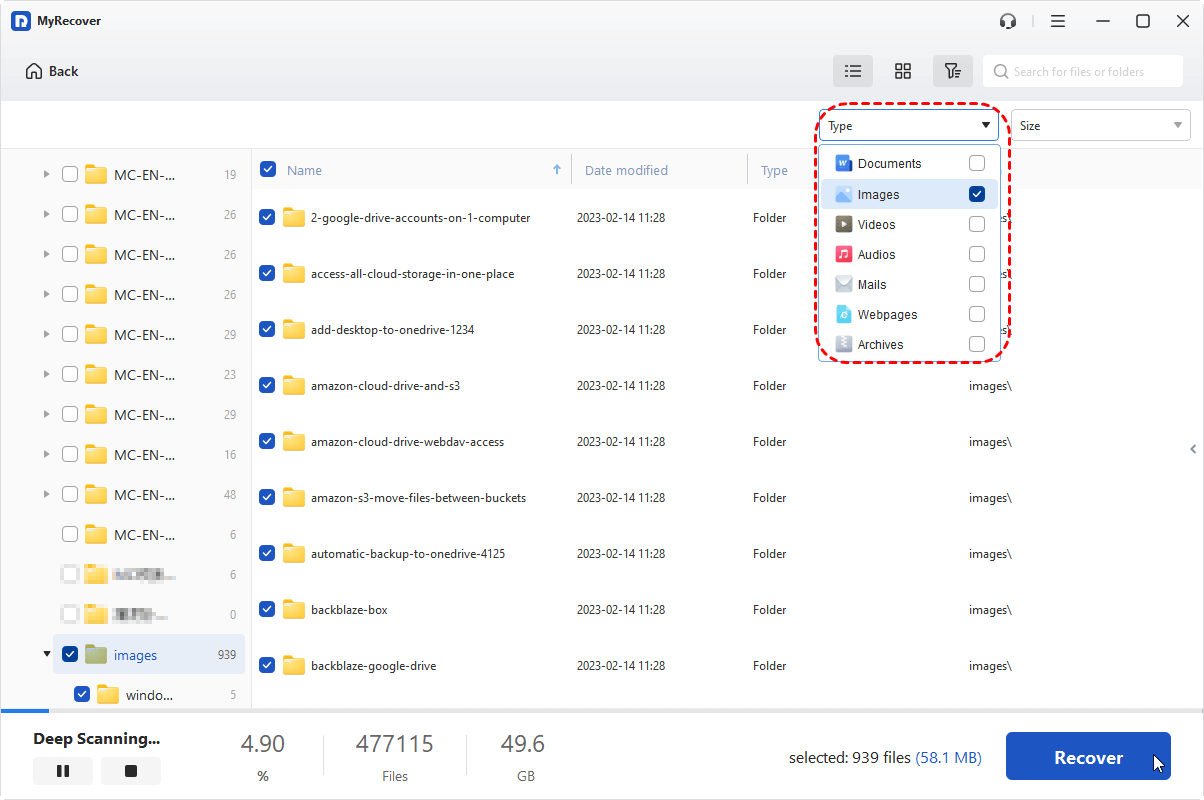Expand the MC-EN folder with 19 items
This screenshot has height=800, width=1204.
tap(46, 174)
